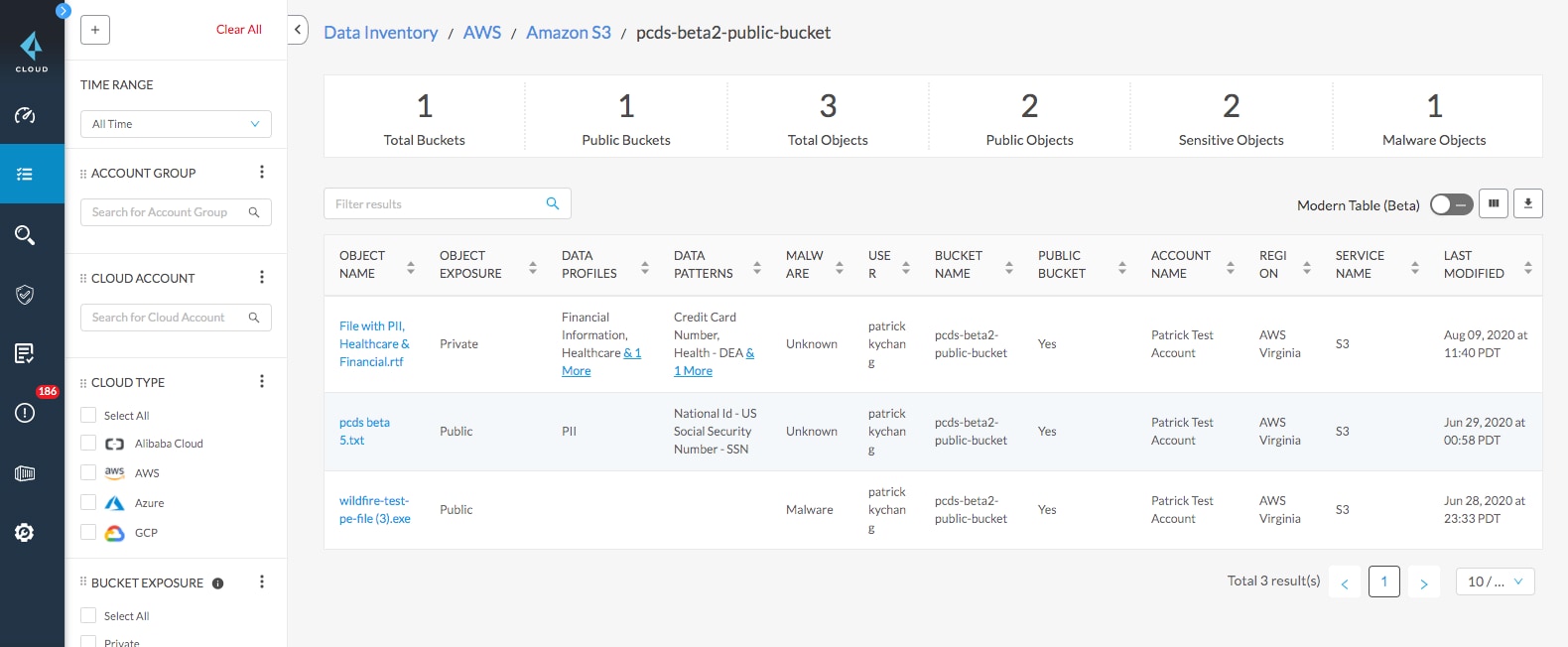This screenshot has height=647, width=1568.
Task: Toggle Modern Table (Beta) switch
Action: 1451,204
